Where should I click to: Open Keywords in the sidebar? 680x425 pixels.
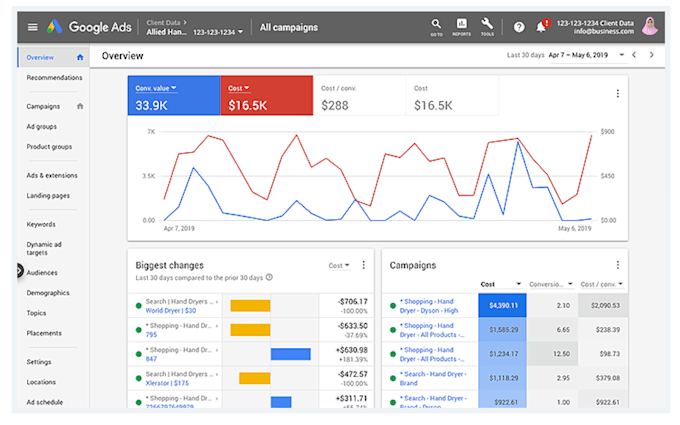41,224
